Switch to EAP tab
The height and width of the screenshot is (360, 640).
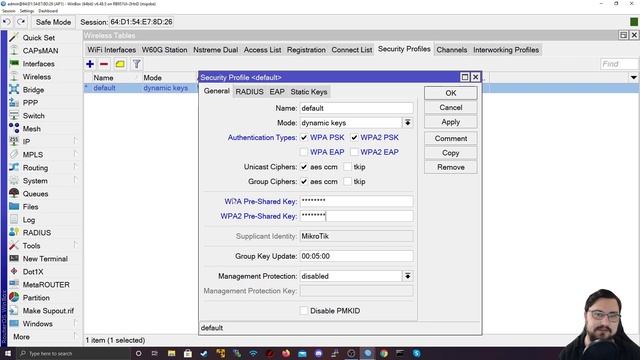coord(277,92)
